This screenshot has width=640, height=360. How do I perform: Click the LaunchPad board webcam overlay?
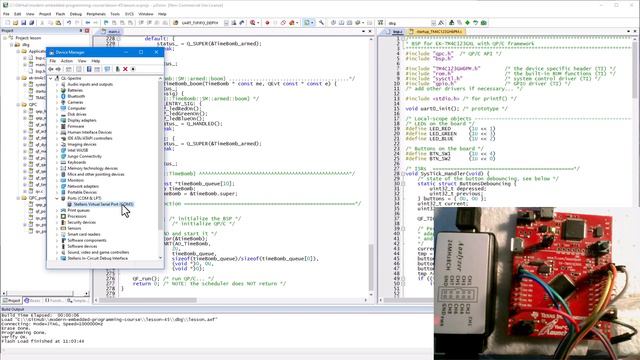(x=537, y=283)
